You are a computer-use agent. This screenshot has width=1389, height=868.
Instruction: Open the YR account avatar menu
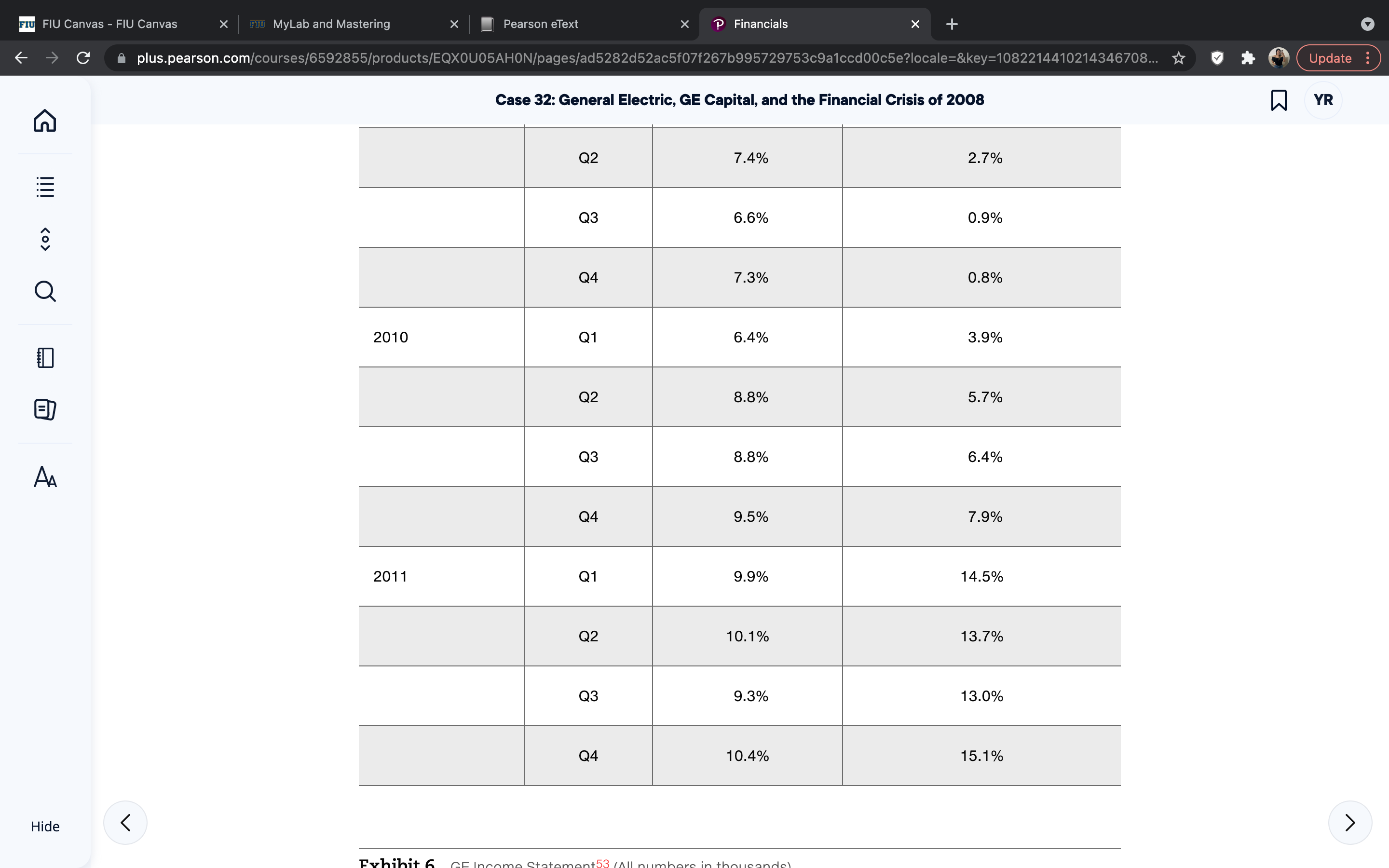1323,100
